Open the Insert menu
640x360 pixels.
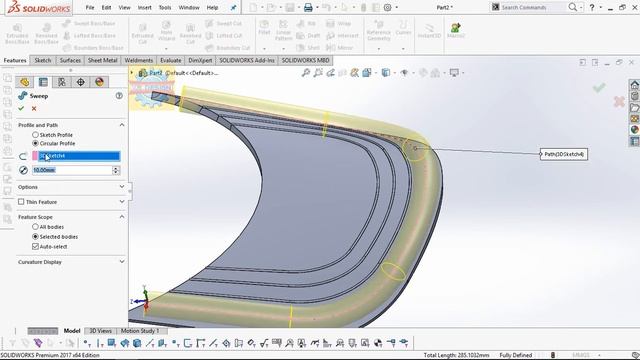144,7
